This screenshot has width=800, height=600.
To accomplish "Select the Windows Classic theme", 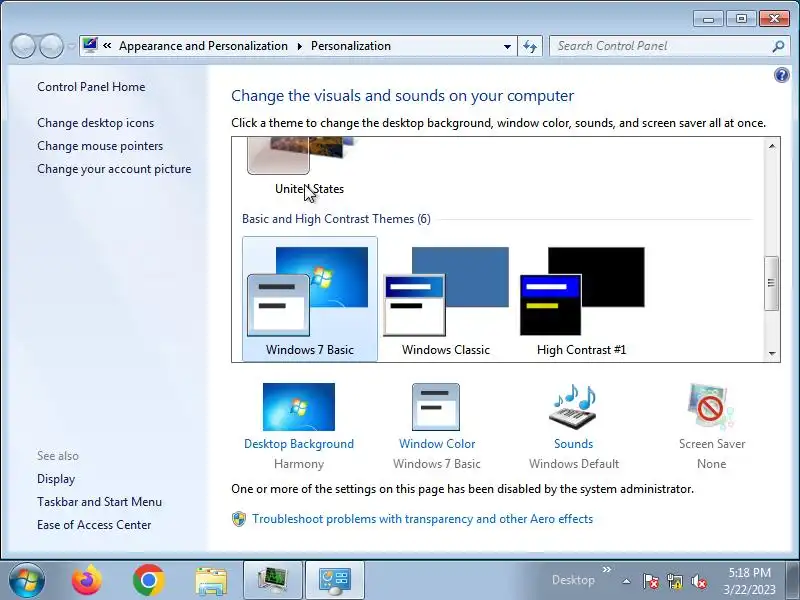I will [445, 299].
